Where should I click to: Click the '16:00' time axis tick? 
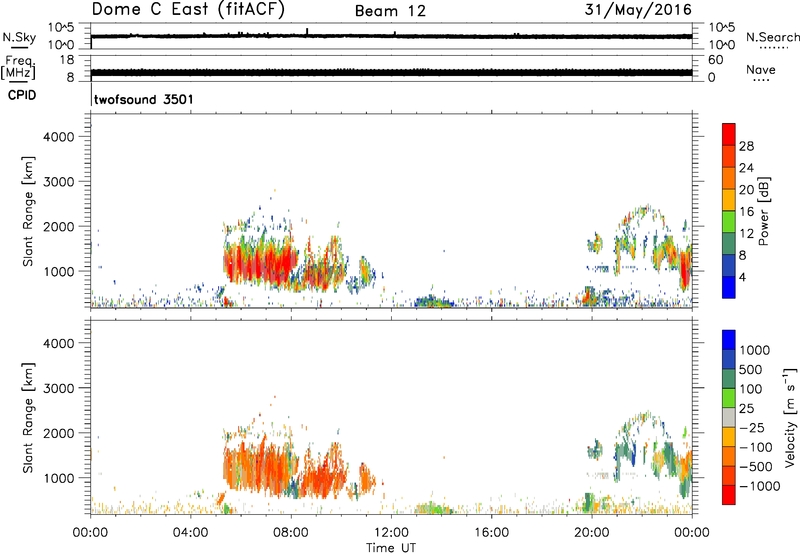coord(491,533)
